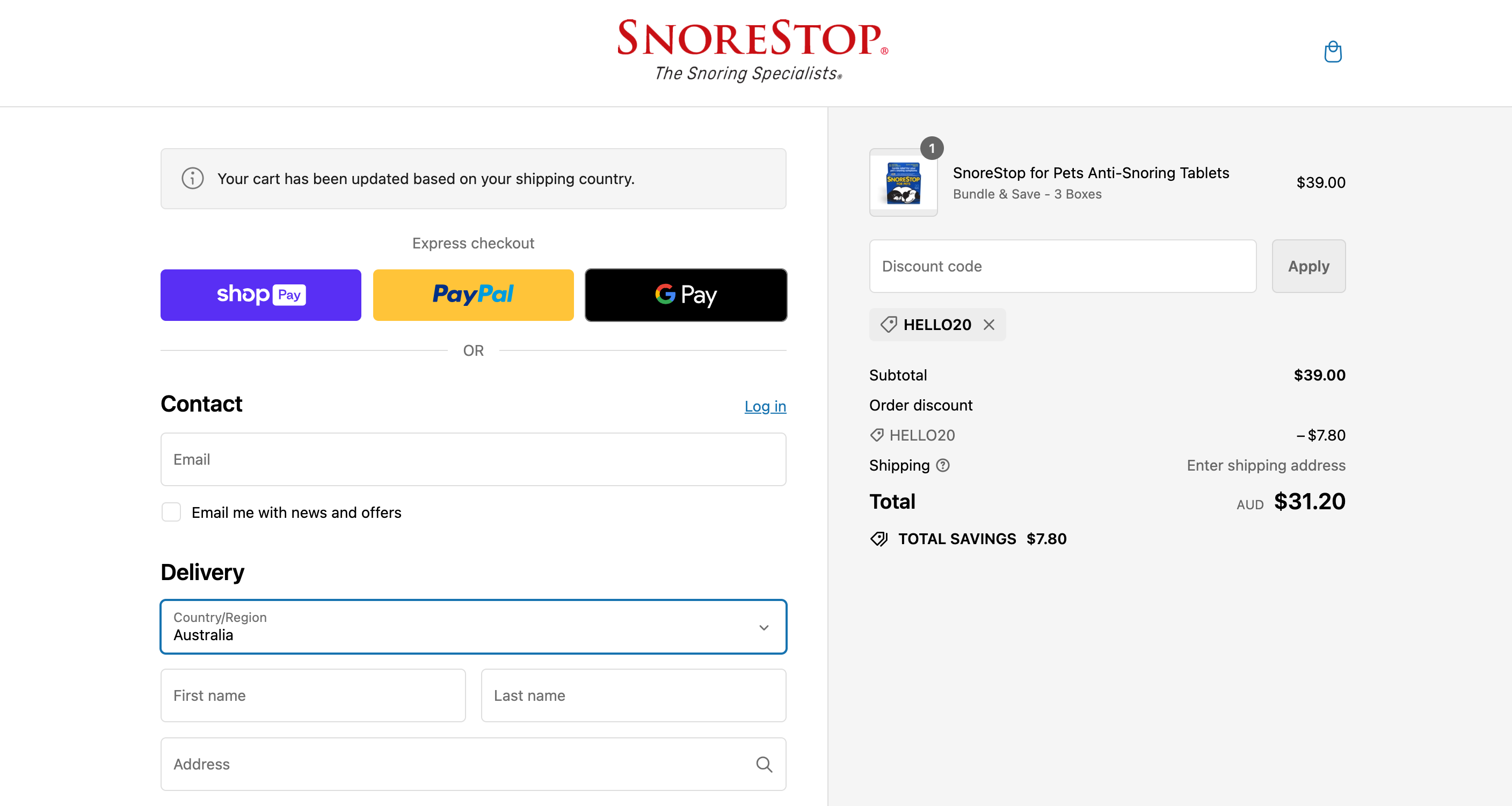Enable Email me with news and offers
The height and width of the screenshot is (806, 1512).
[171, 512]
